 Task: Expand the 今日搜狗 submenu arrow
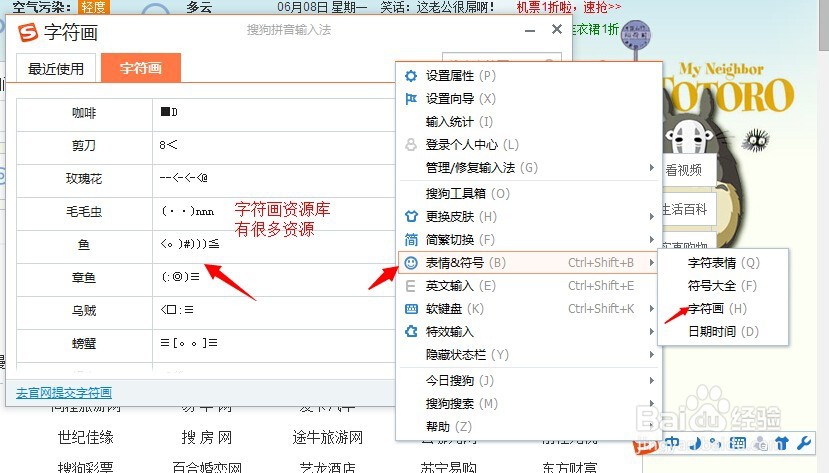(651, 381)
